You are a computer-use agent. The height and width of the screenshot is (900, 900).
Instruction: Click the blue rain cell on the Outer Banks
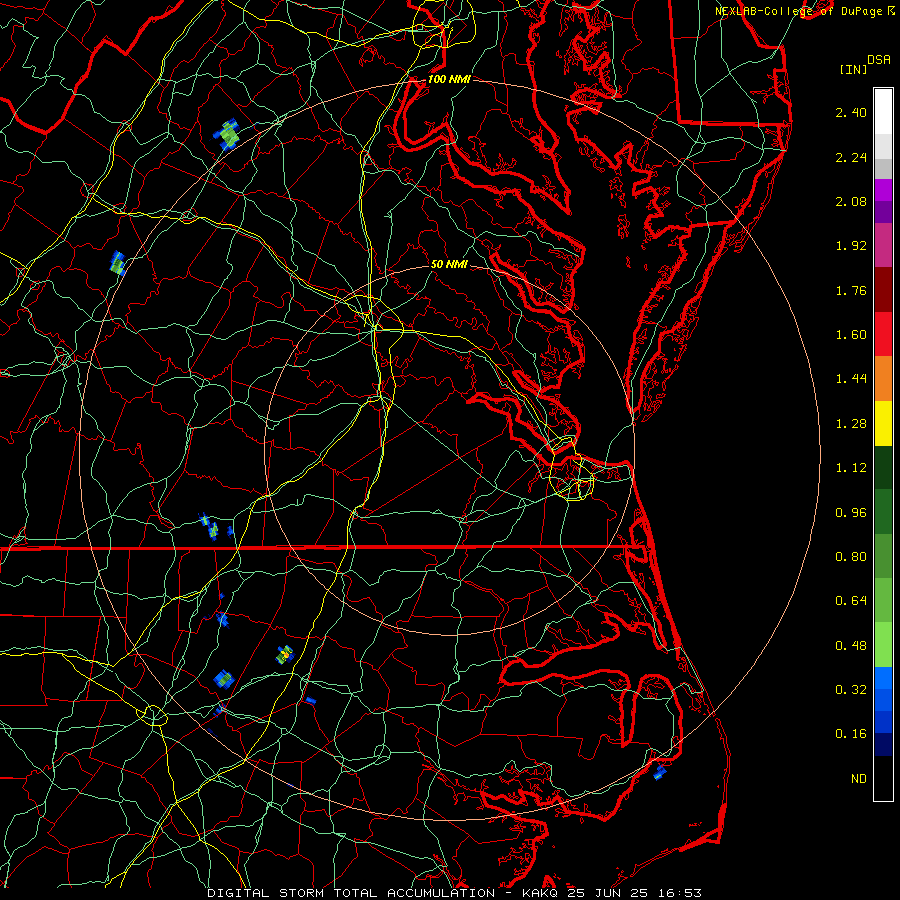(x=660, y=772)
